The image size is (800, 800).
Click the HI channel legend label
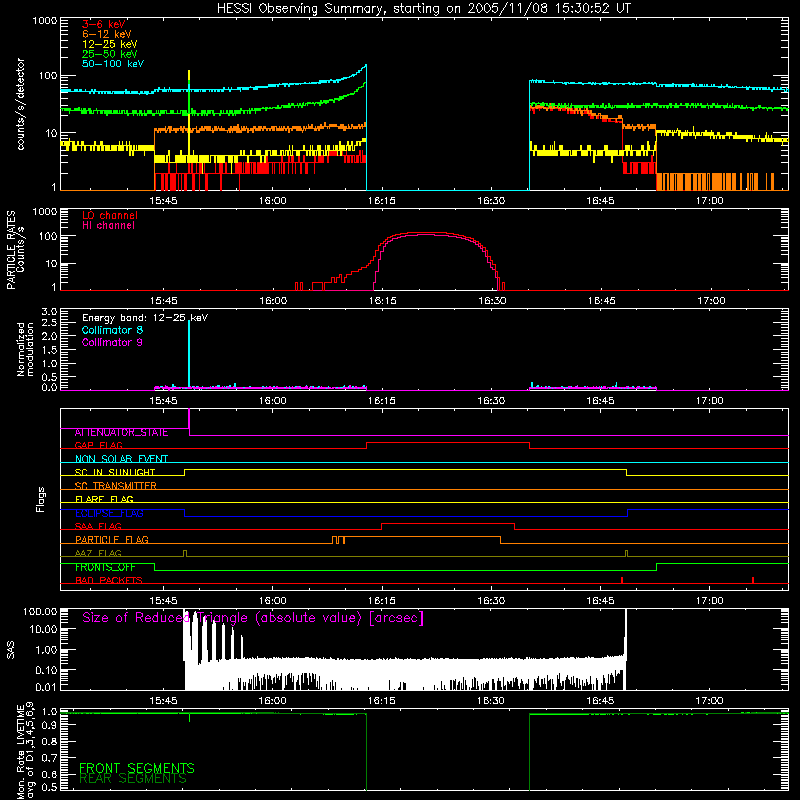tap(108, 226)
